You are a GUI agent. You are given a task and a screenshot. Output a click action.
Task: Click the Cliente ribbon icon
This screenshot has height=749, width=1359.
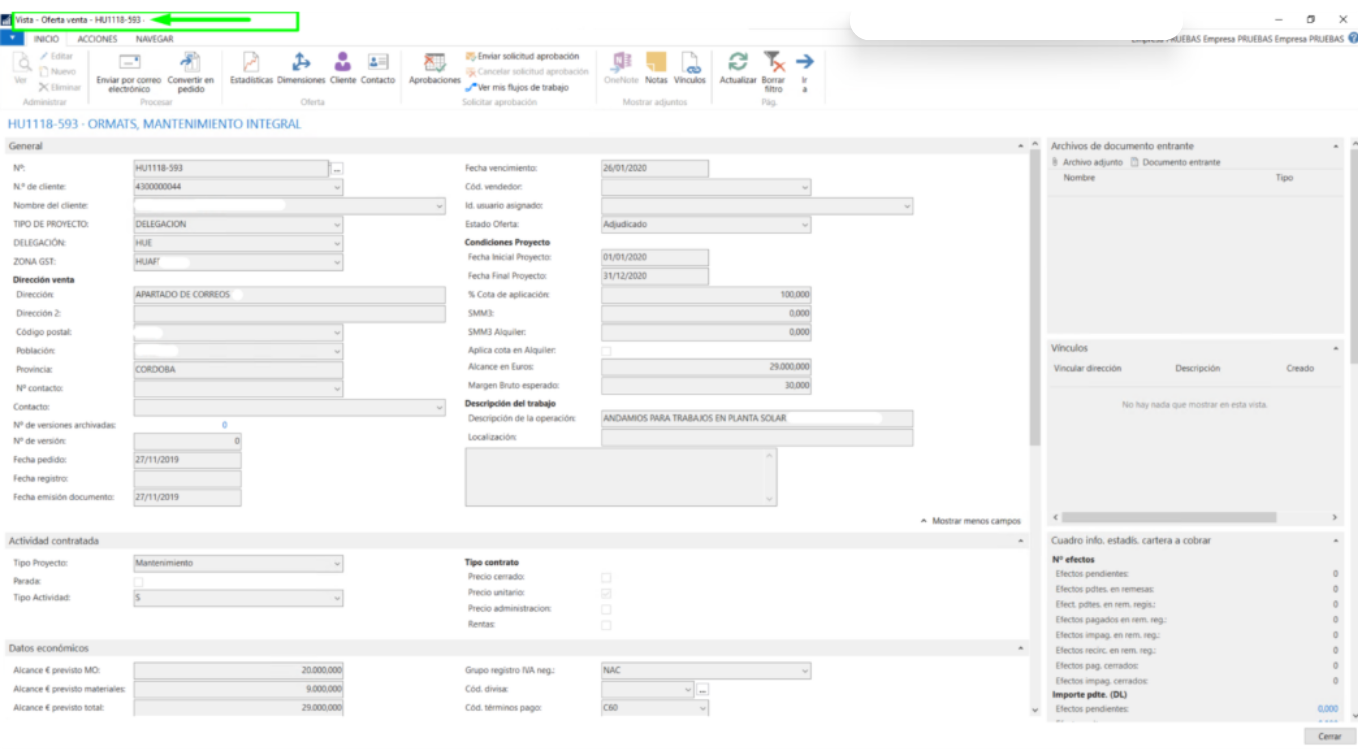point(343,62)
